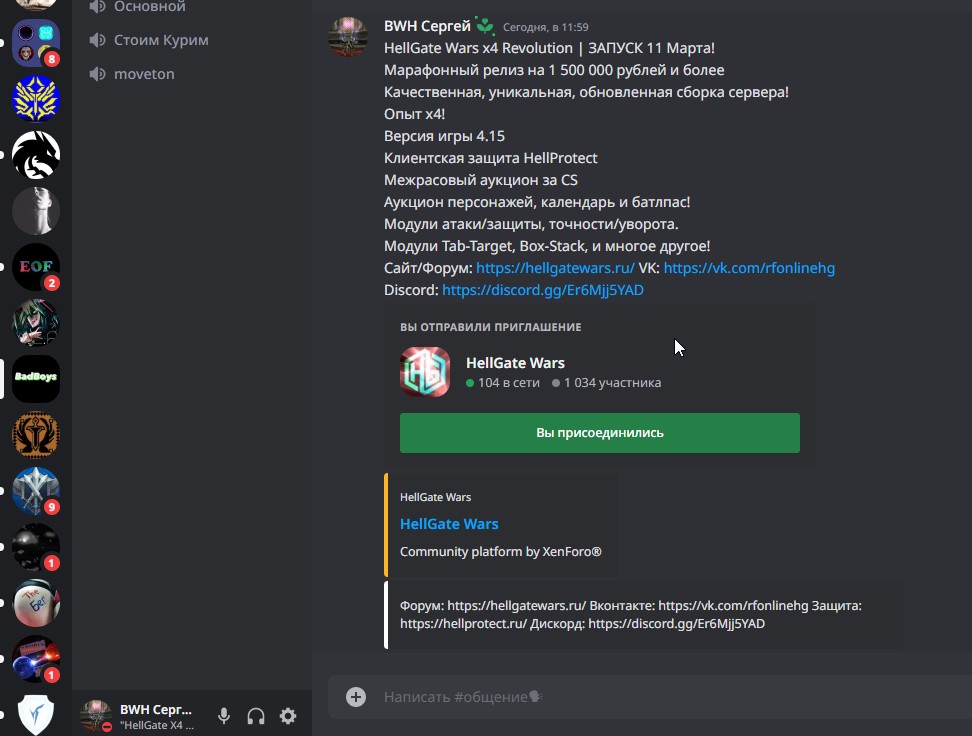Open the EOF server icon

click(x=36, y=267)
